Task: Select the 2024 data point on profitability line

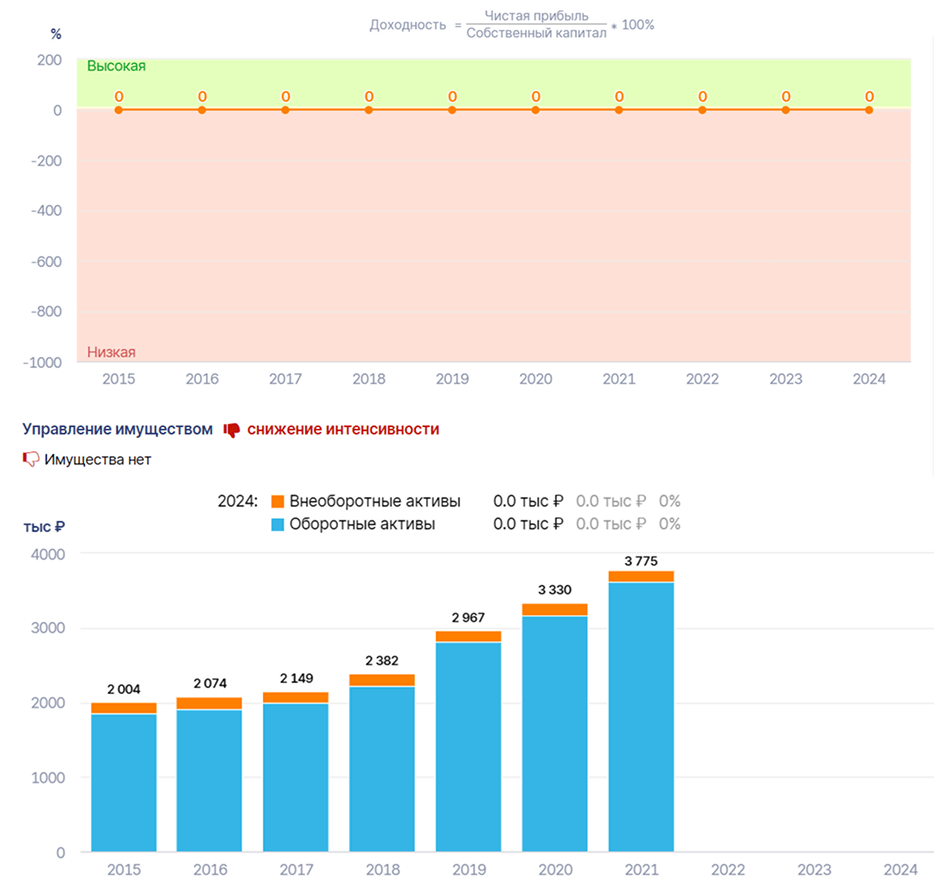Action: [869, 110]
